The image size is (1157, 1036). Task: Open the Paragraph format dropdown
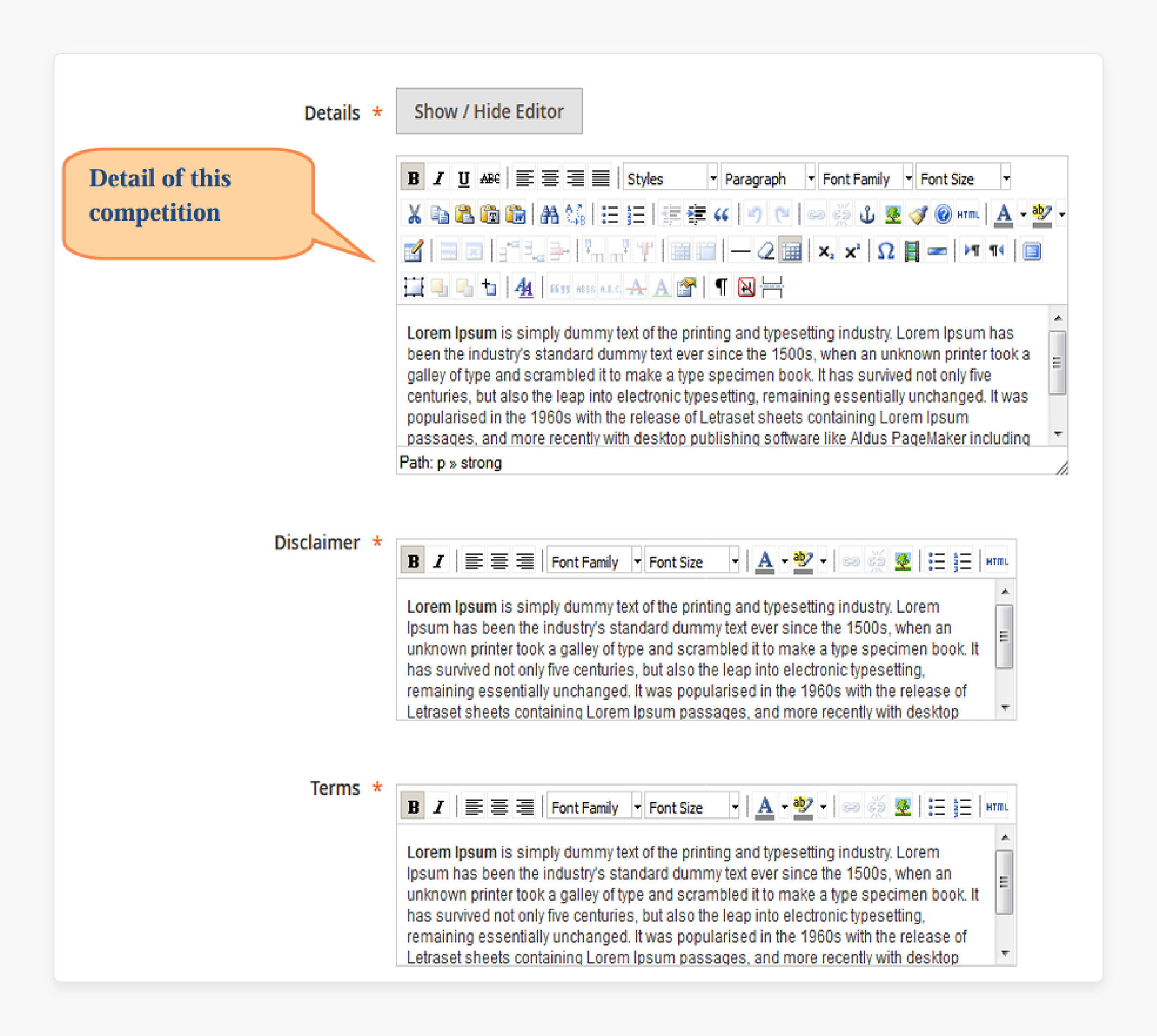coord(768,179)
